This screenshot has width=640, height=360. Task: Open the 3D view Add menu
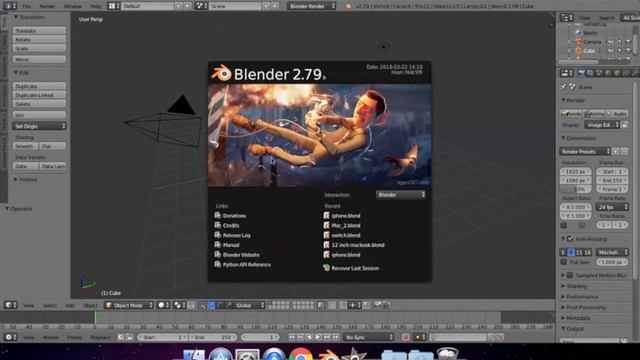tap(70, 305)
